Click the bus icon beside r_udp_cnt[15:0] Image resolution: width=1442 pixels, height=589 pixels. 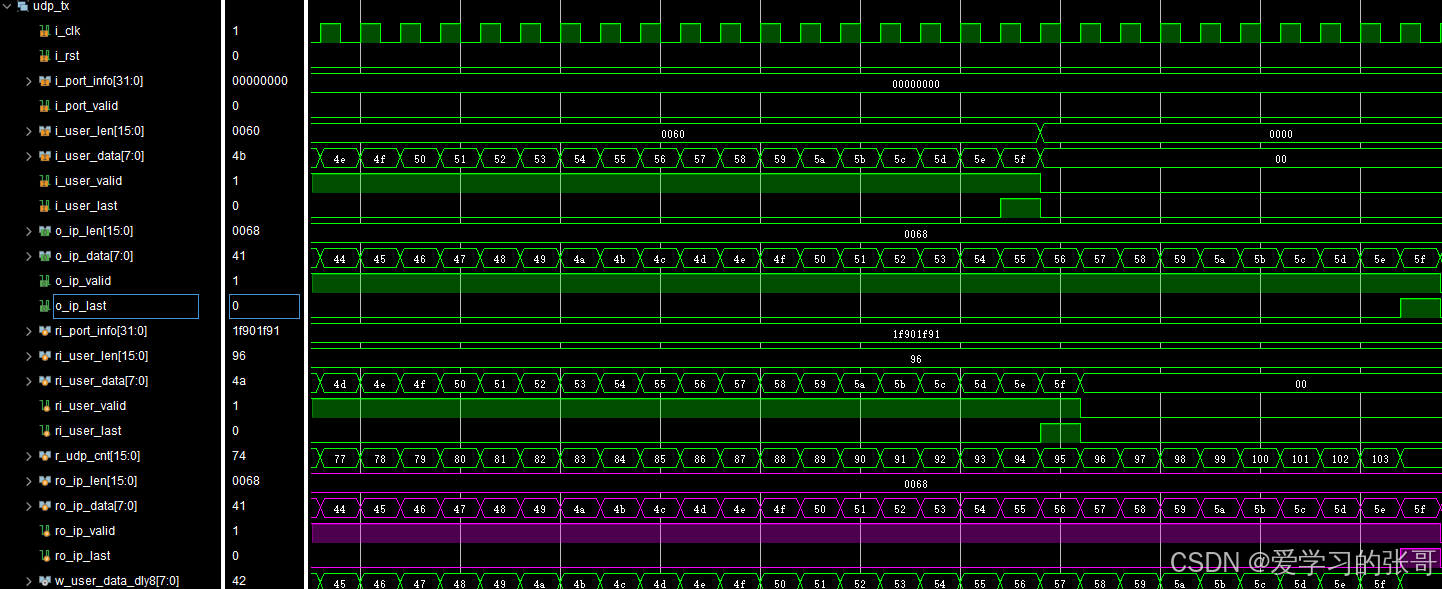coord(44,456)
